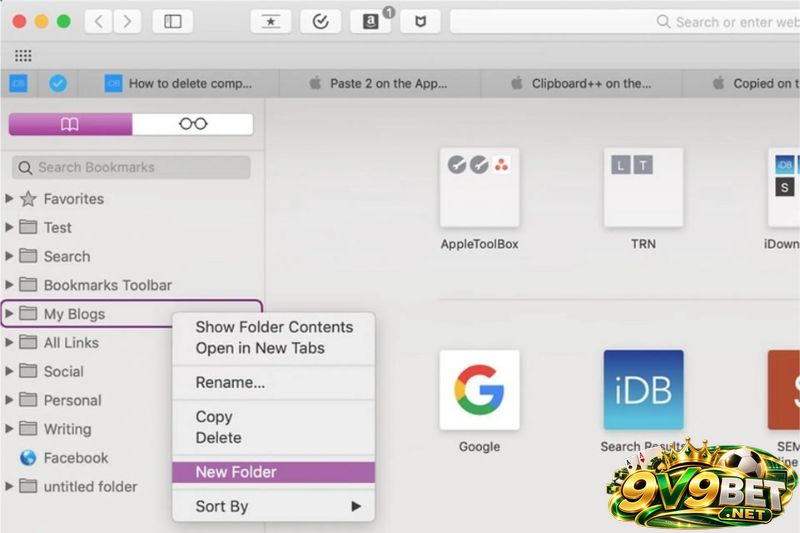Select the All Links folder label

coord(71,343)
